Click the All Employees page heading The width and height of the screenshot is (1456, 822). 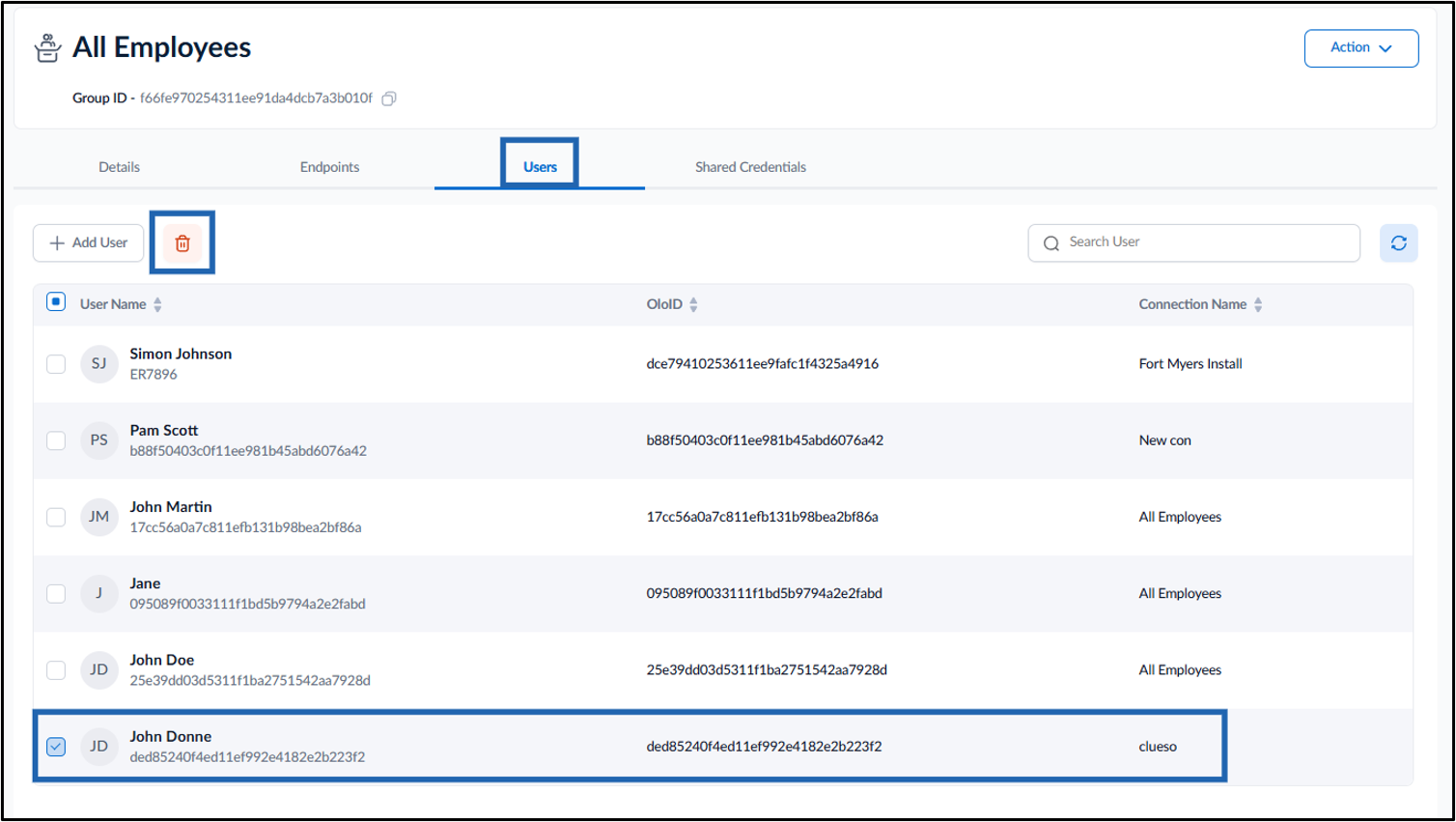point(162,47)
